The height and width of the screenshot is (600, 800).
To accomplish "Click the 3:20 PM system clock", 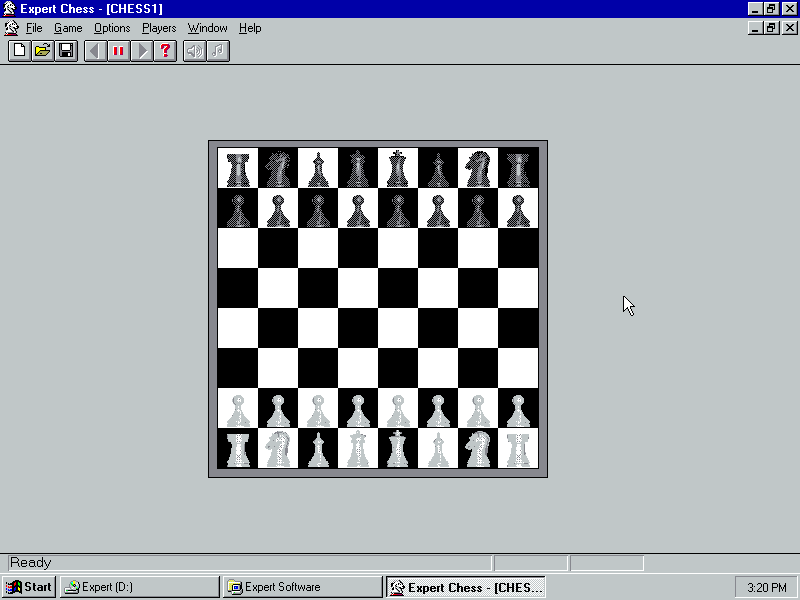I will (766, 588).
